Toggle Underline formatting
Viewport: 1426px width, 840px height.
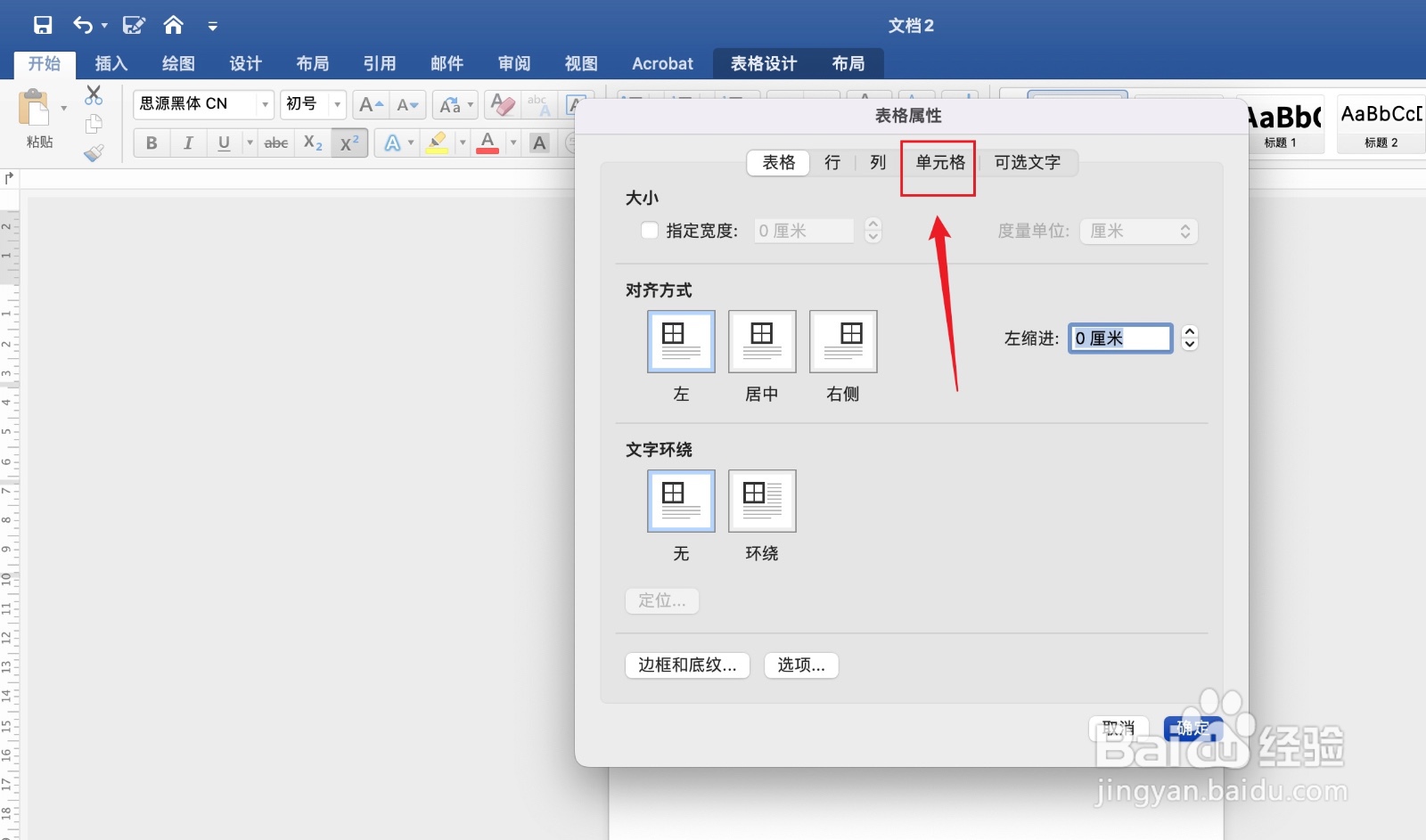(x=224, y=143)
